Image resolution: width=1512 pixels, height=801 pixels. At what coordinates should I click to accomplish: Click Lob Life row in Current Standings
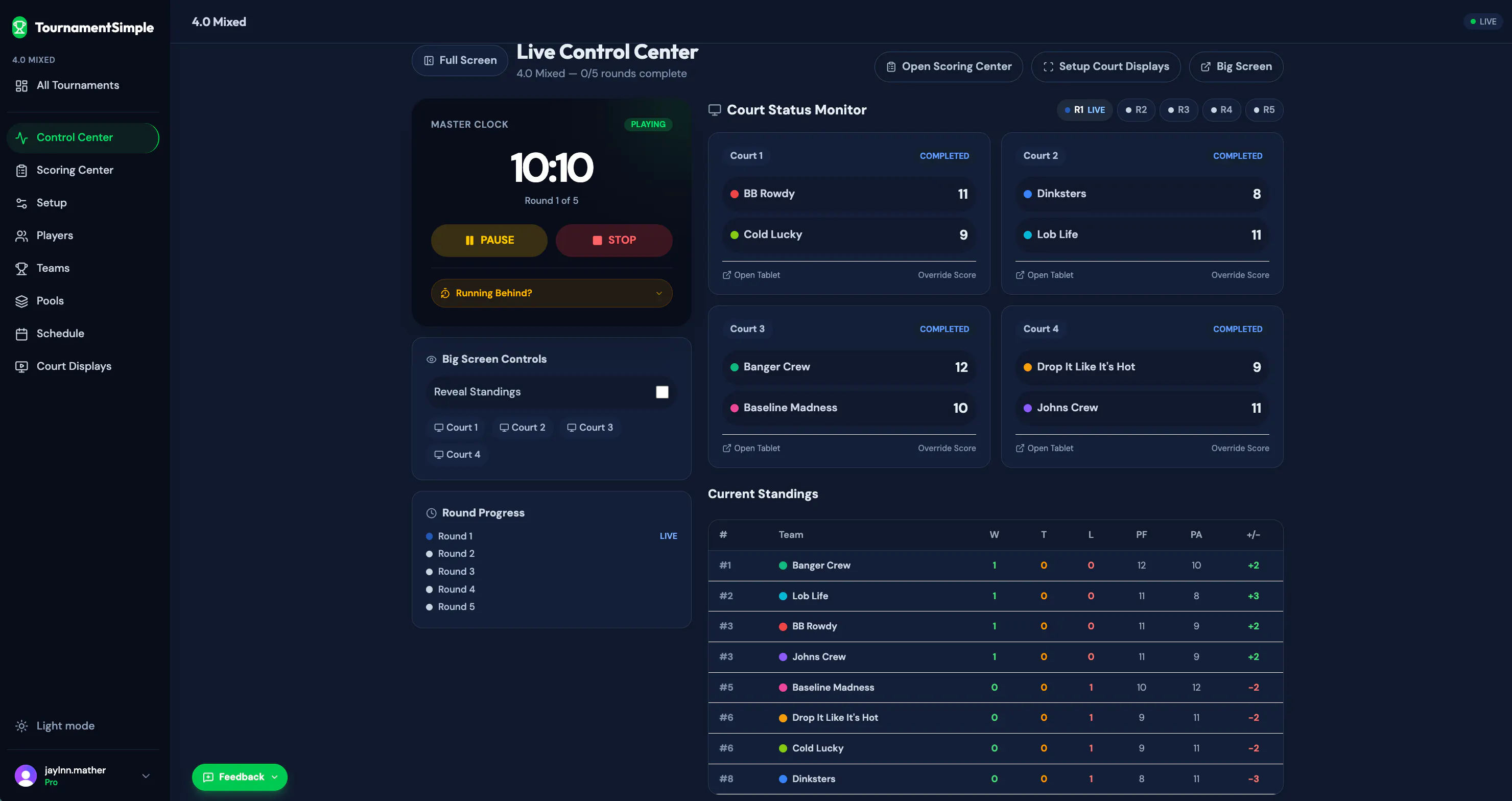pyautogui.click(x=996, y=596)
